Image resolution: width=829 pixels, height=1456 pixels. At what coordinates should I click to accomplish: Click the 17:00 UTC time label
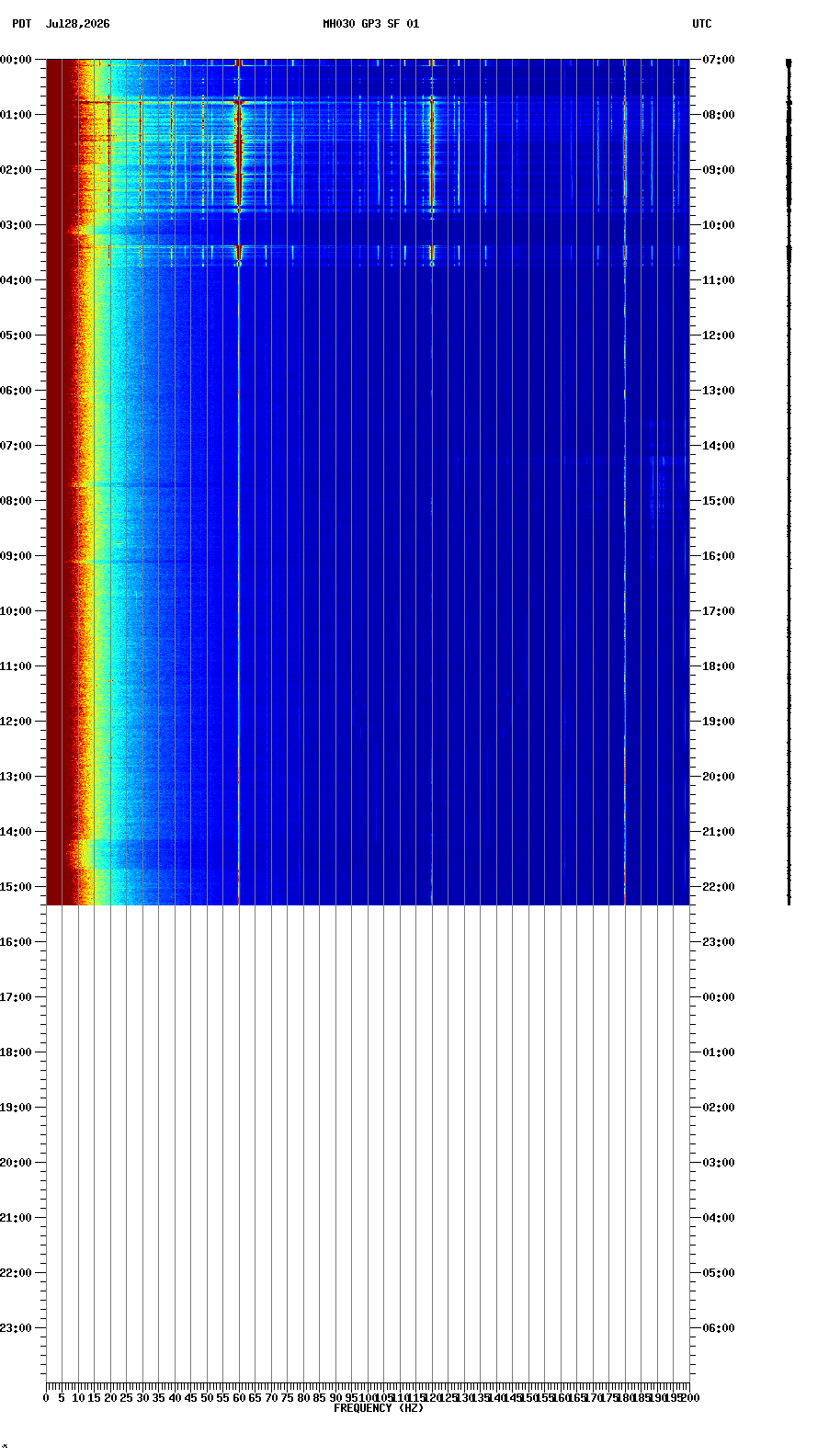(719, 611)
